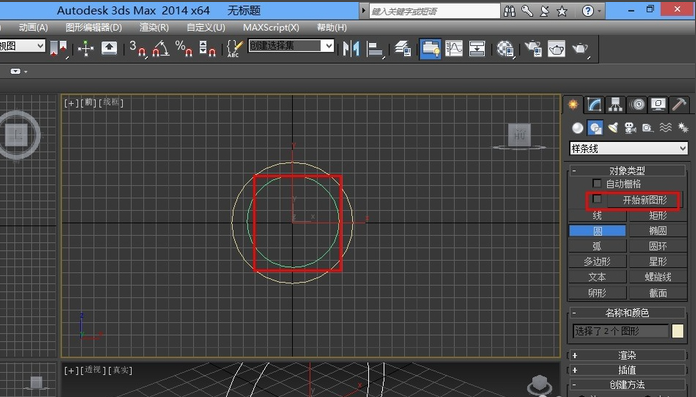Open the Schematic View icon

tap(477, 48)
